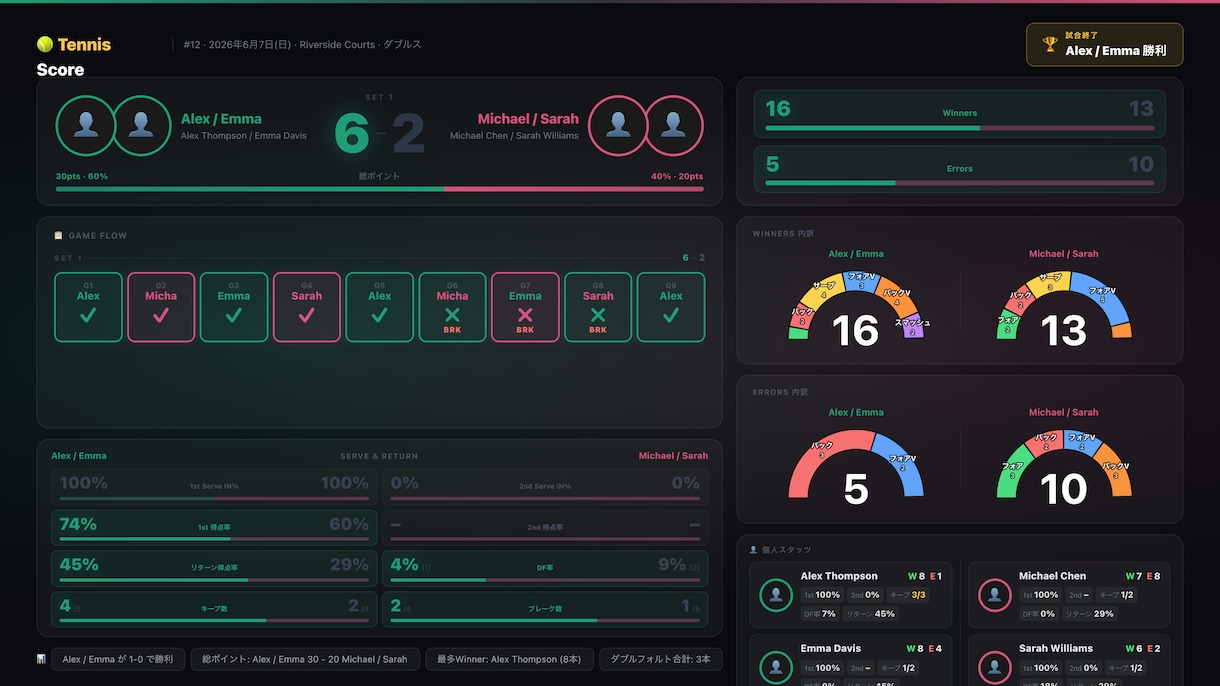Click the '40% · 20pts' label
The width and height of the screenshot is (1220, 686).
tap(677, 176)
